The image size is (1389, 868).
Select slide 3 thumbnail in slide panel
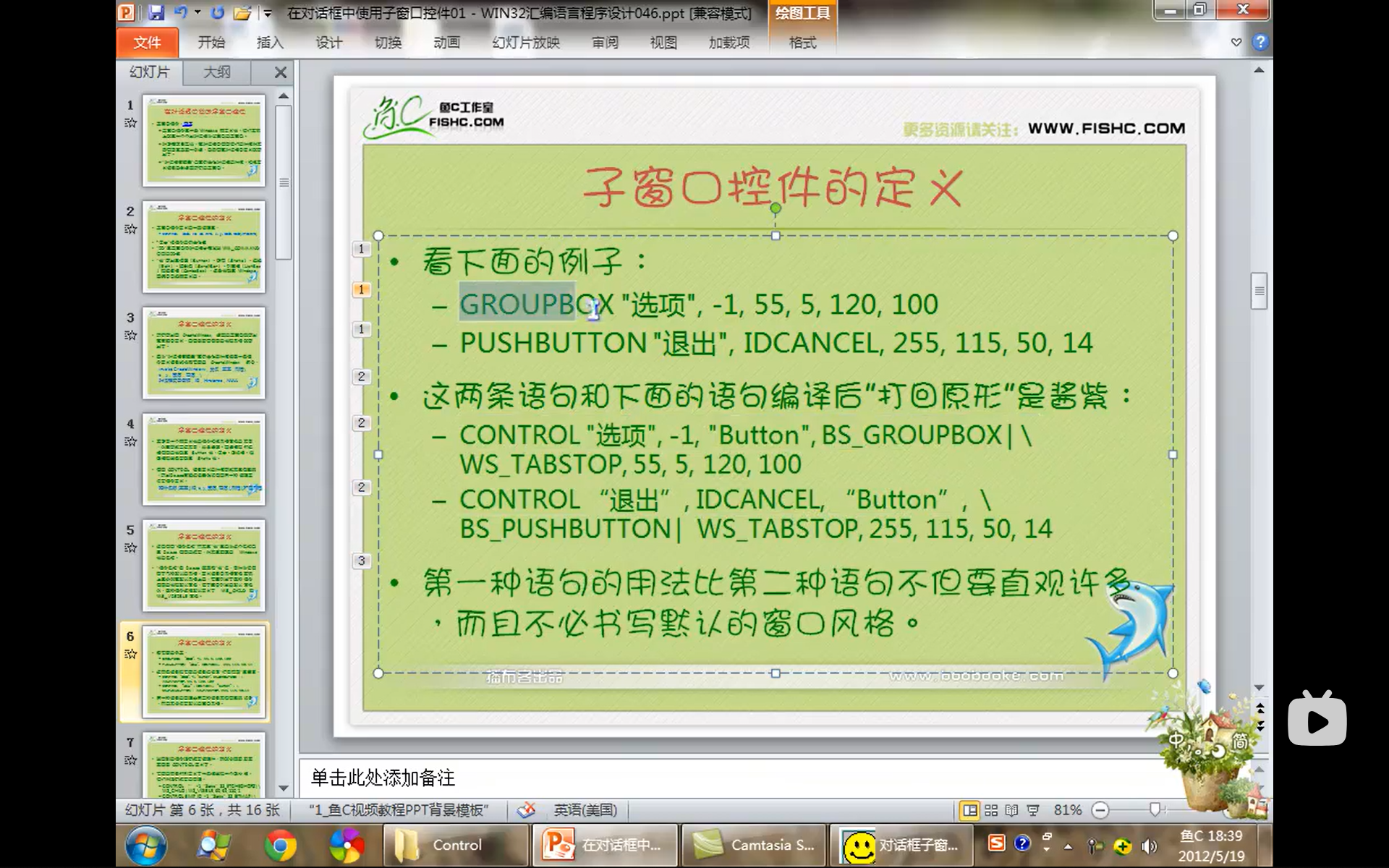tap(204, 353)
